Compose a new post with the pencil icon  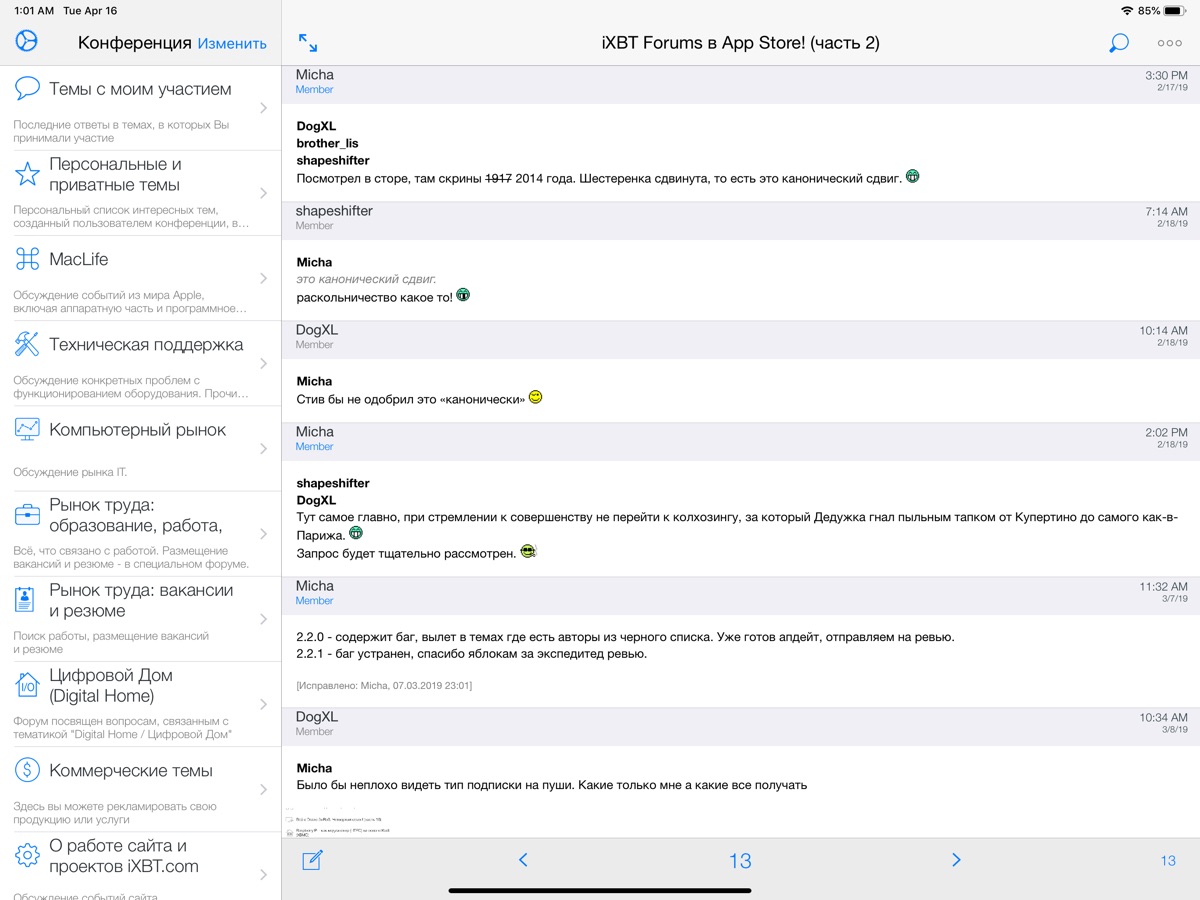[x=312, y=860]
